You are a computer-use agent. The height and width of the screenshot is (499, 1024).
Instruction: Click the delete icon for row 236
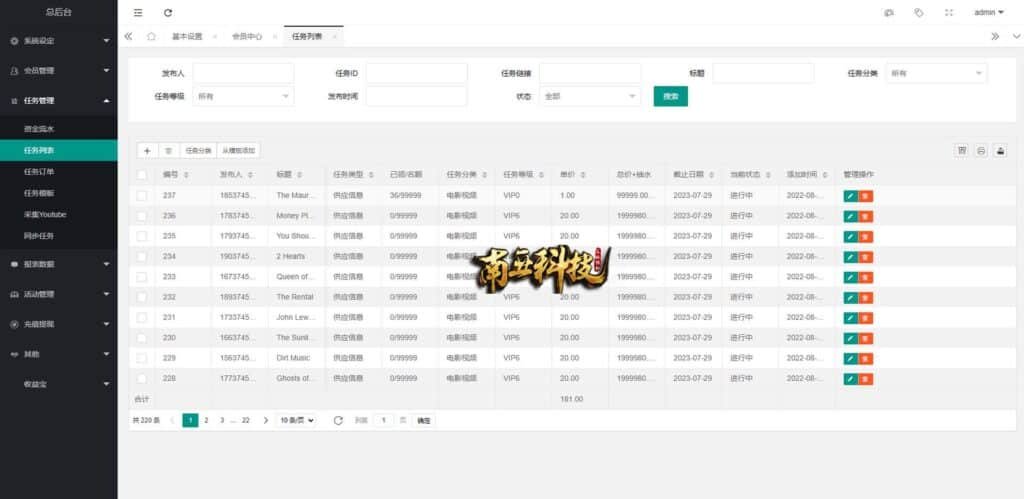[x=866, y=216]
